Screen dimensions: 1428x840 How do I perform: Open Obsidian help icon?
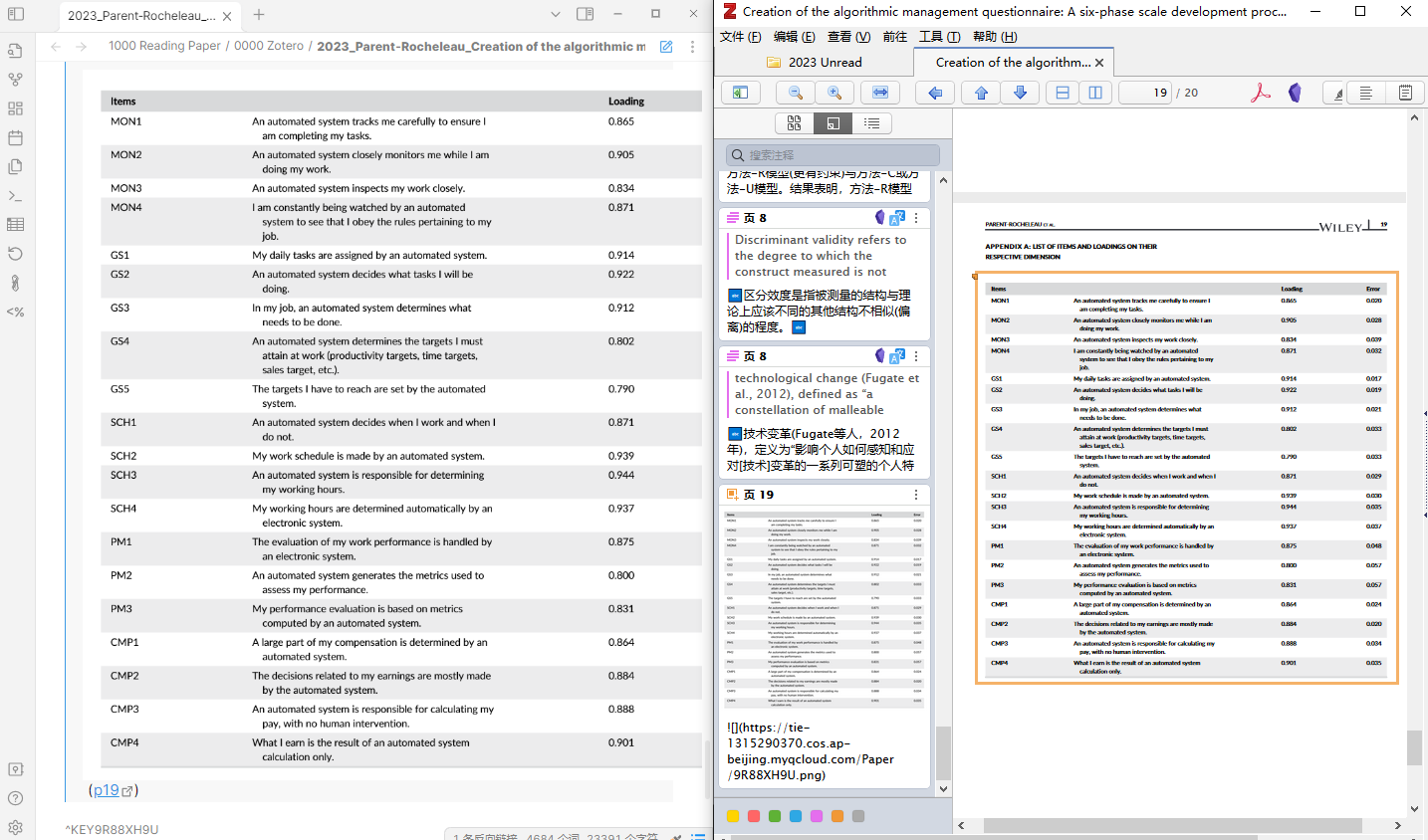point(15,798)
